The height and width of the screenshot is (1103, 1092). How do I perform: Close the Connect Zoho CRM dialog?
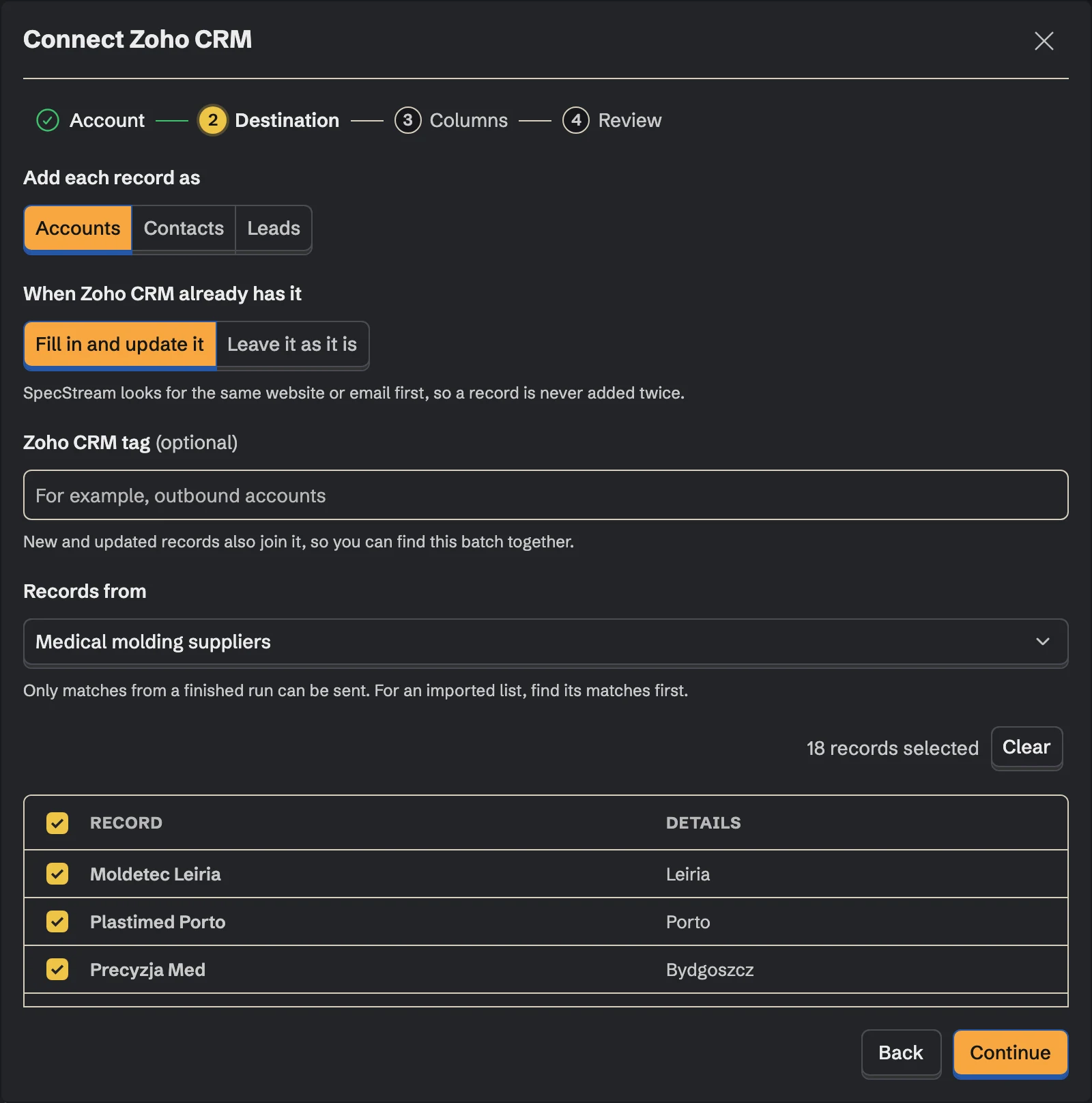(1044, 41)
